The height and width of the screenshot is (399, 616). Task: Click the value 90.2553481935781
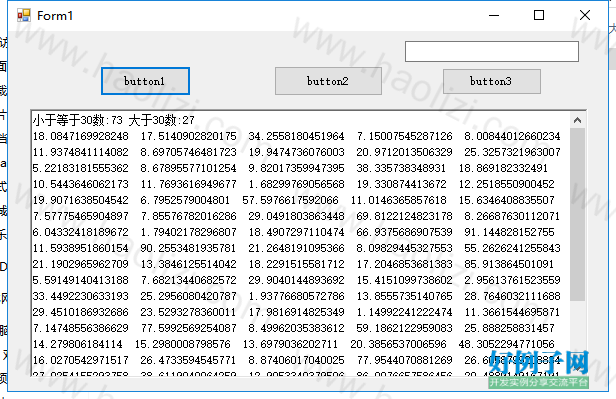188,248
